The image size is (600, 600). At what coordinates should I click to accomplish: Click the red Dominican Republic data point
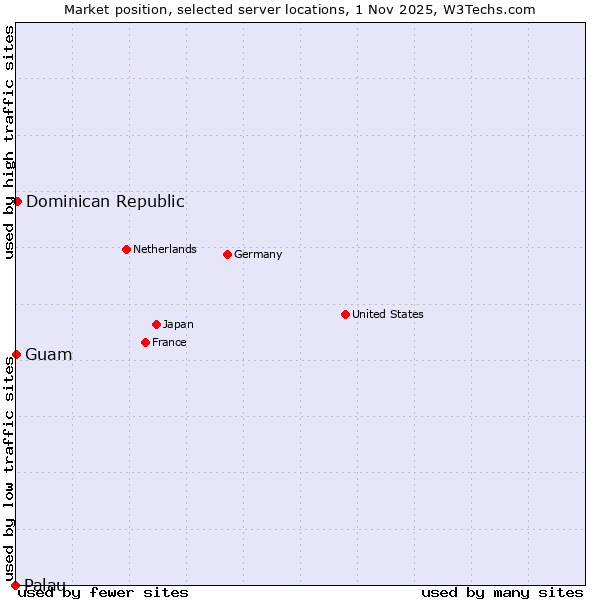[x=17, y=201]
